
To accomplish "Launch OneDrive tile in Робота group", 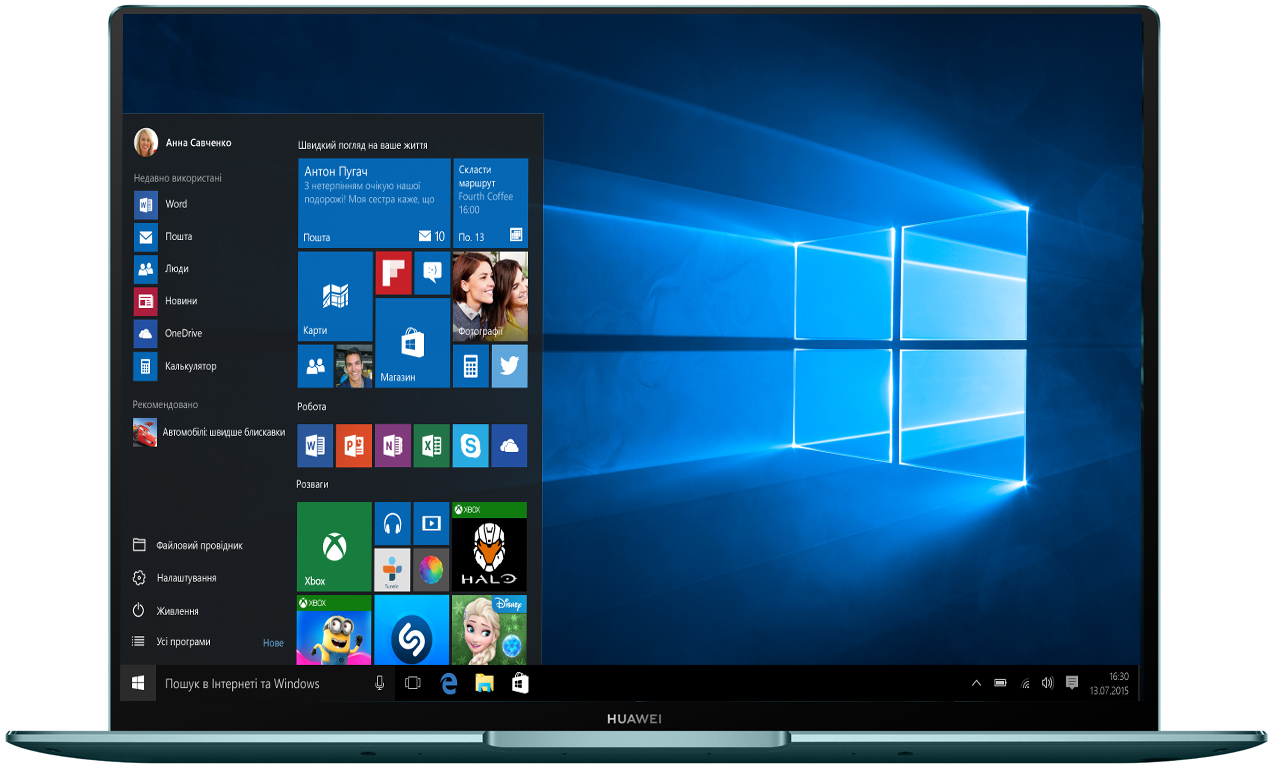I will point(509,445).
